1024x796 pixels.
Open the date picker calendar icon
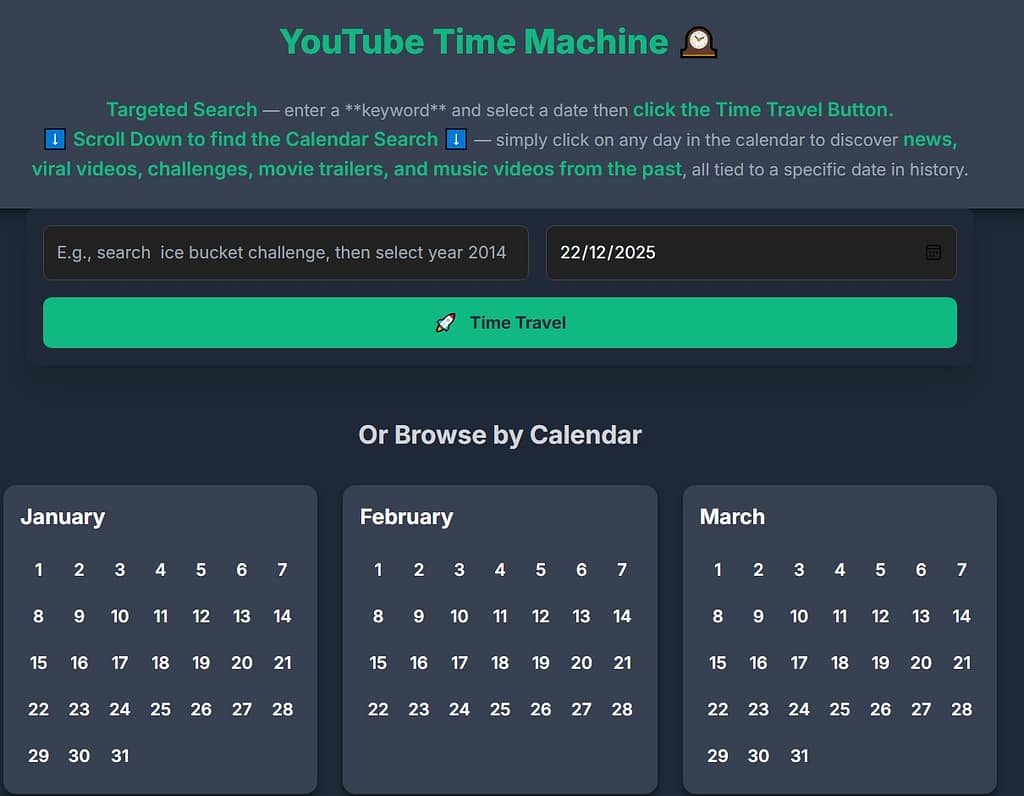click(x=933, y=253)
